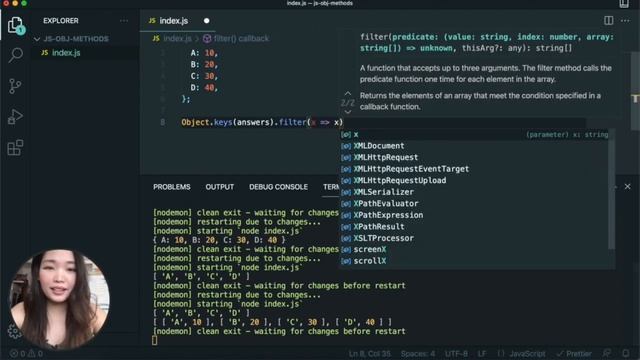Close the bottom panel

tap(627, 187)
